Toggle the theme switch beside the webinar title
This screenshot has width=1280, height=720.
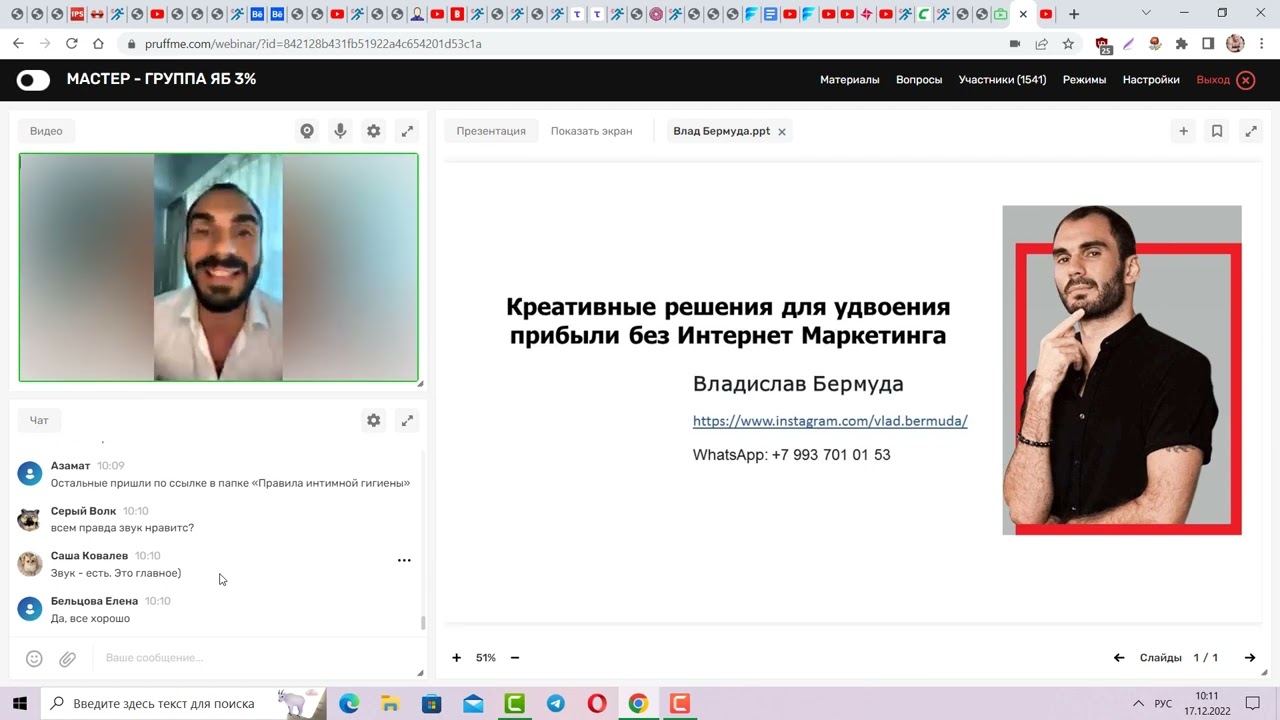(x=33, y=80)
